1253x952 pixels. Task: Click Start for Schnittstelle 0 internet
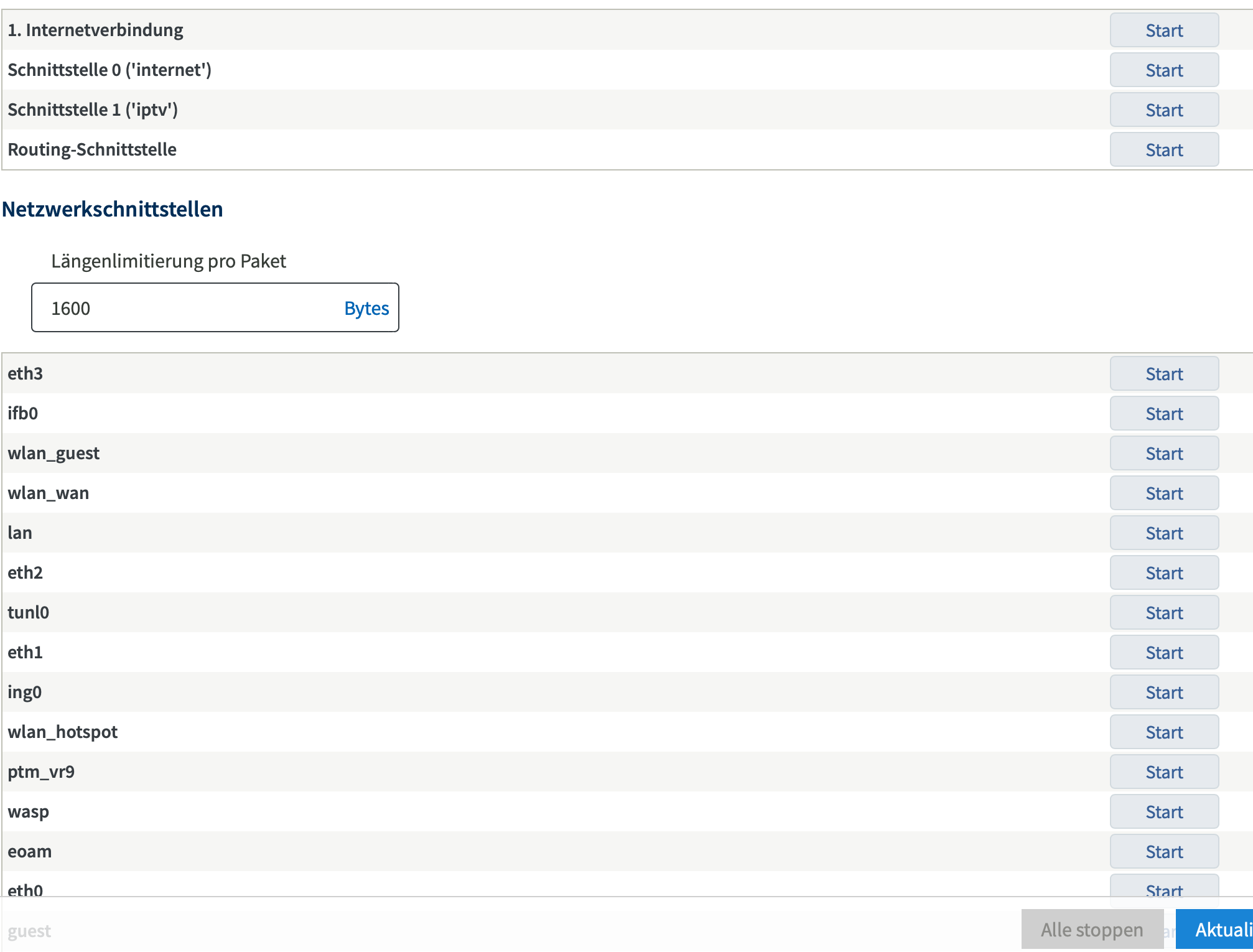pos(1163,69)
